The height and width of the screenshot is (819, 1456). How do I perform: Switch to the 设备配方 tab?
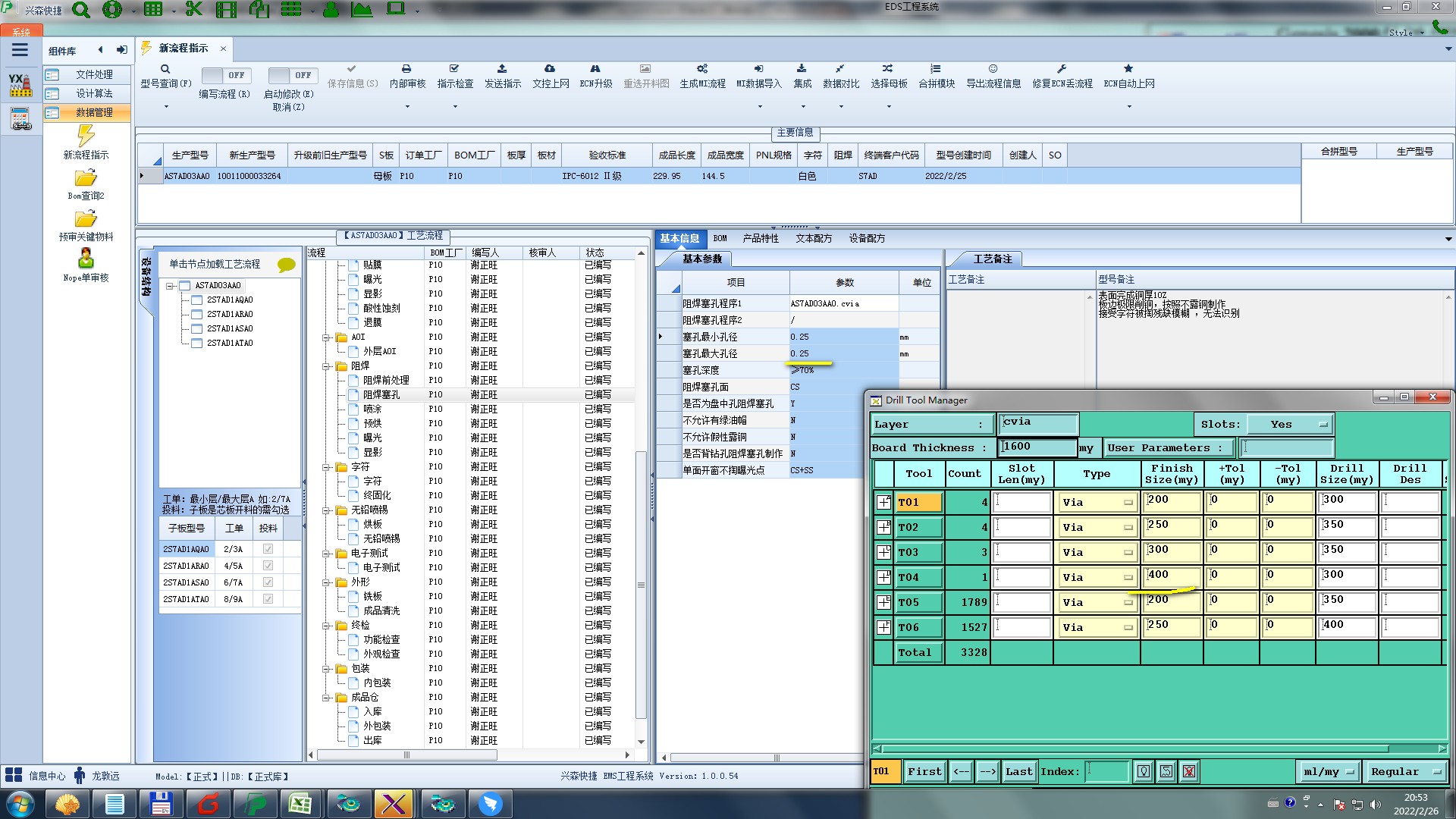coord(867,238)
